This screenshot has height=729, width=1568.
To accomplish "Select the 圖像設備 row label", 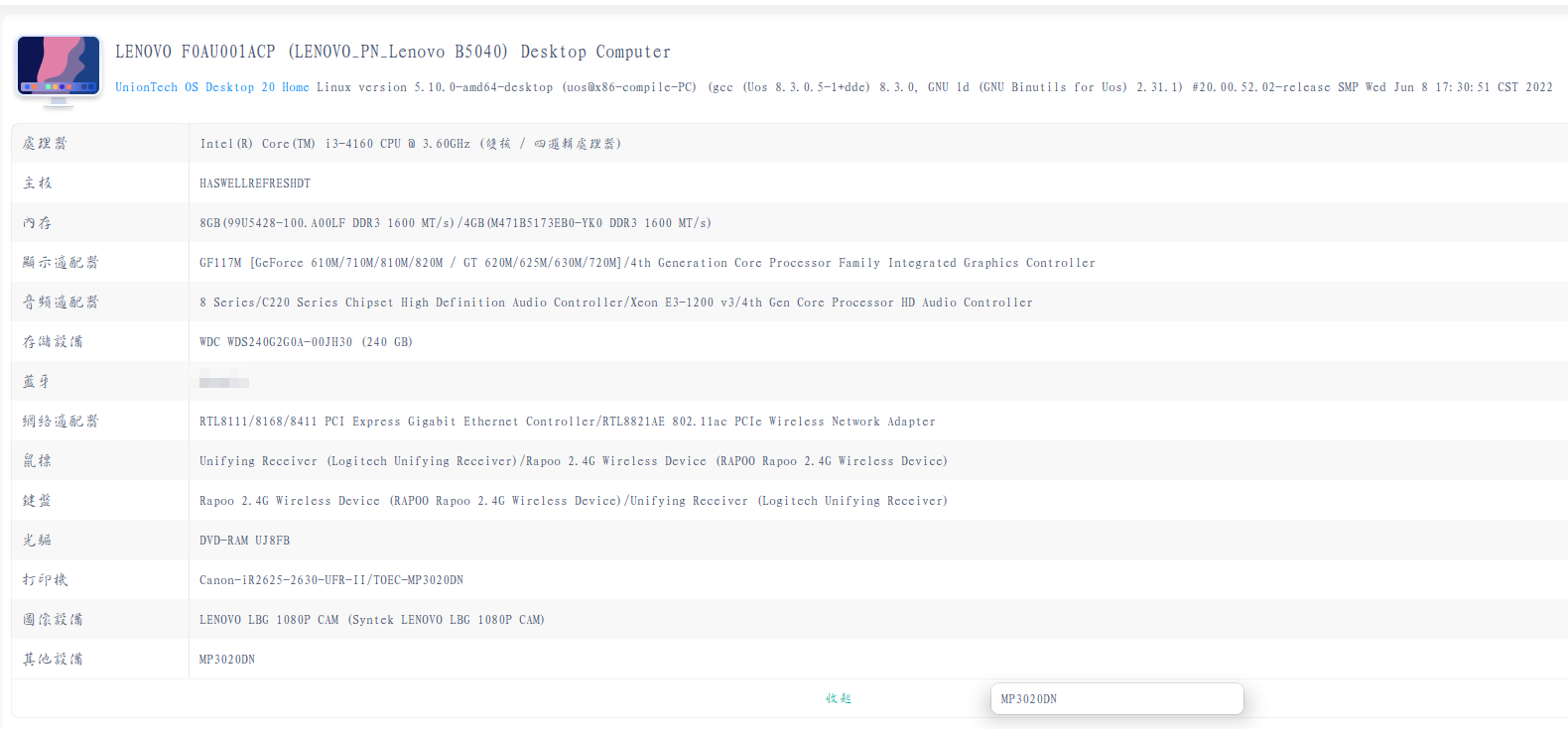I will coord(53,619).
